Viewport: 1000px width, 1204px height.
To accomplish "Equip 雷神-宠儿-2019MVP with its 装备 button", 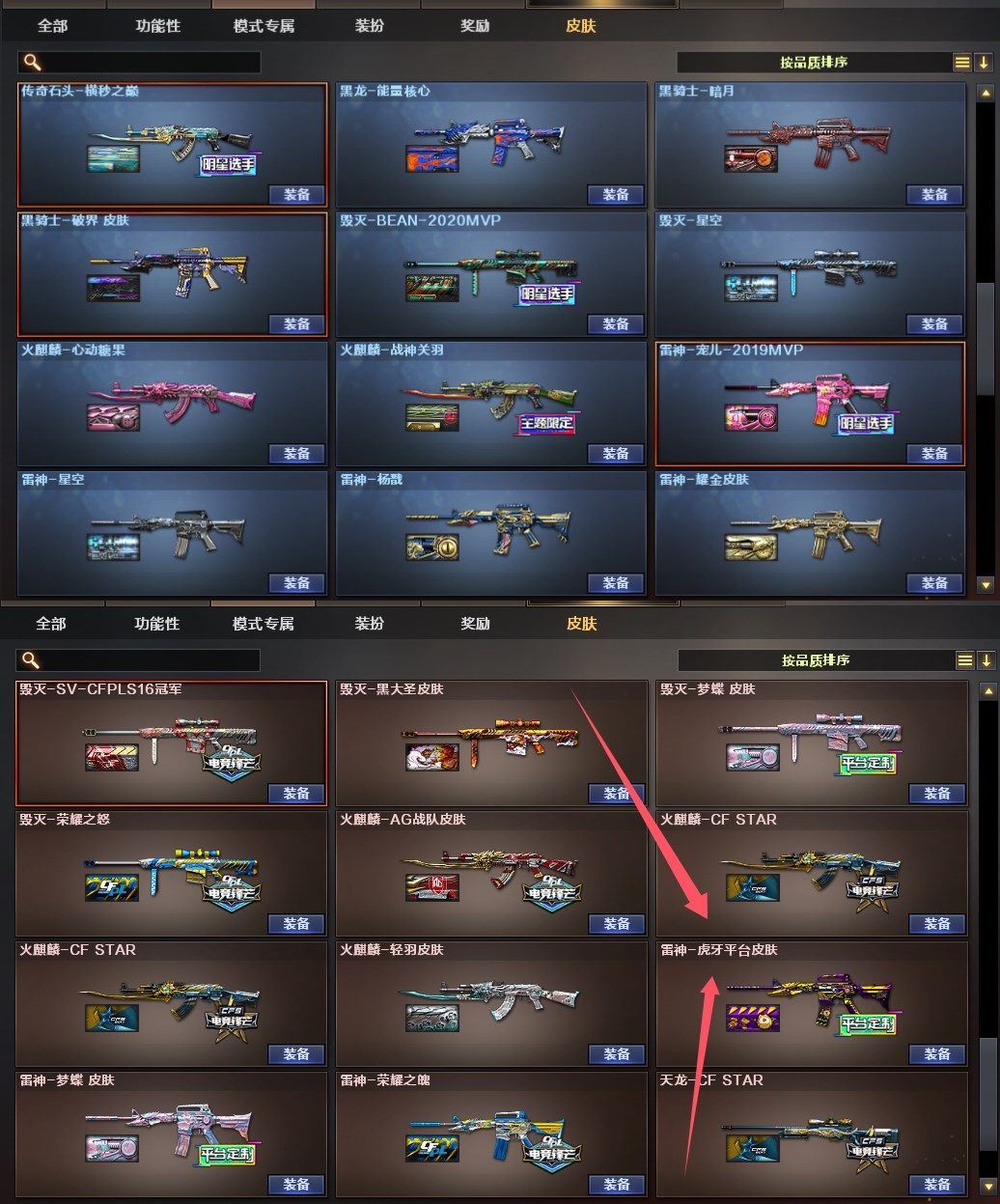I will pos(934,453).
